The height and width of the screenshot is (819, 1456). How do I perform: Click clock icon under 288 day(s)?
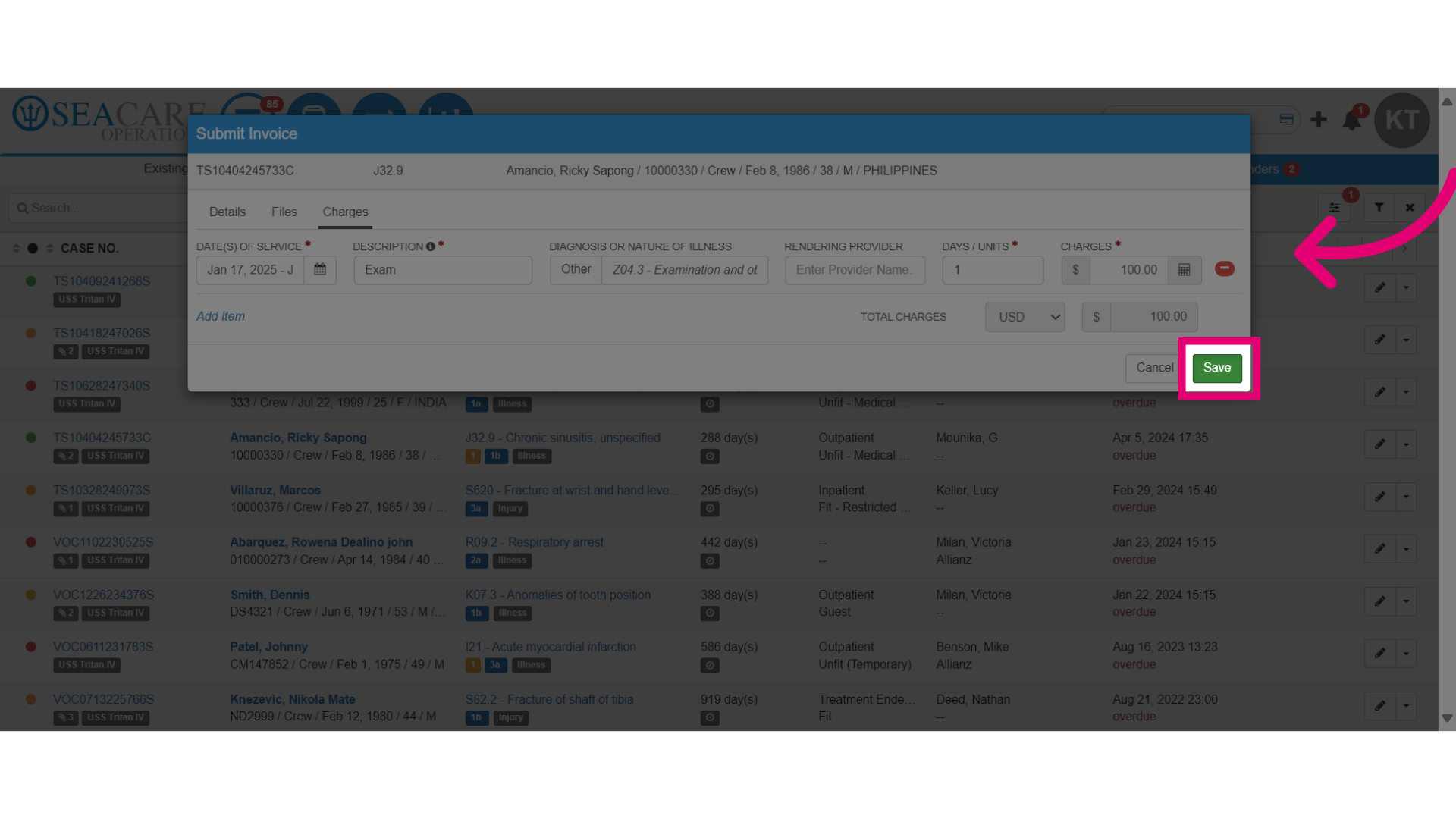tap(710, 457)
